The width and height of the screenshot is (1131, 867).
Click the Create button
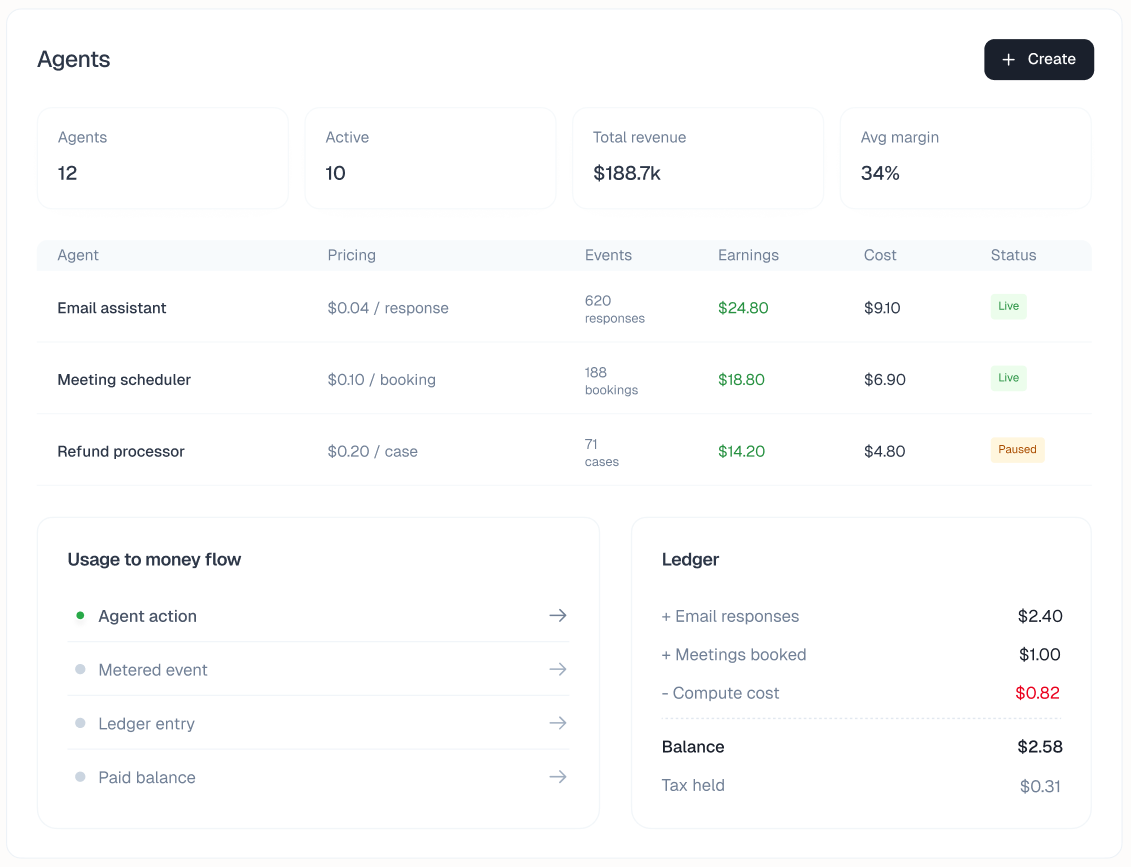(1039, 59)
